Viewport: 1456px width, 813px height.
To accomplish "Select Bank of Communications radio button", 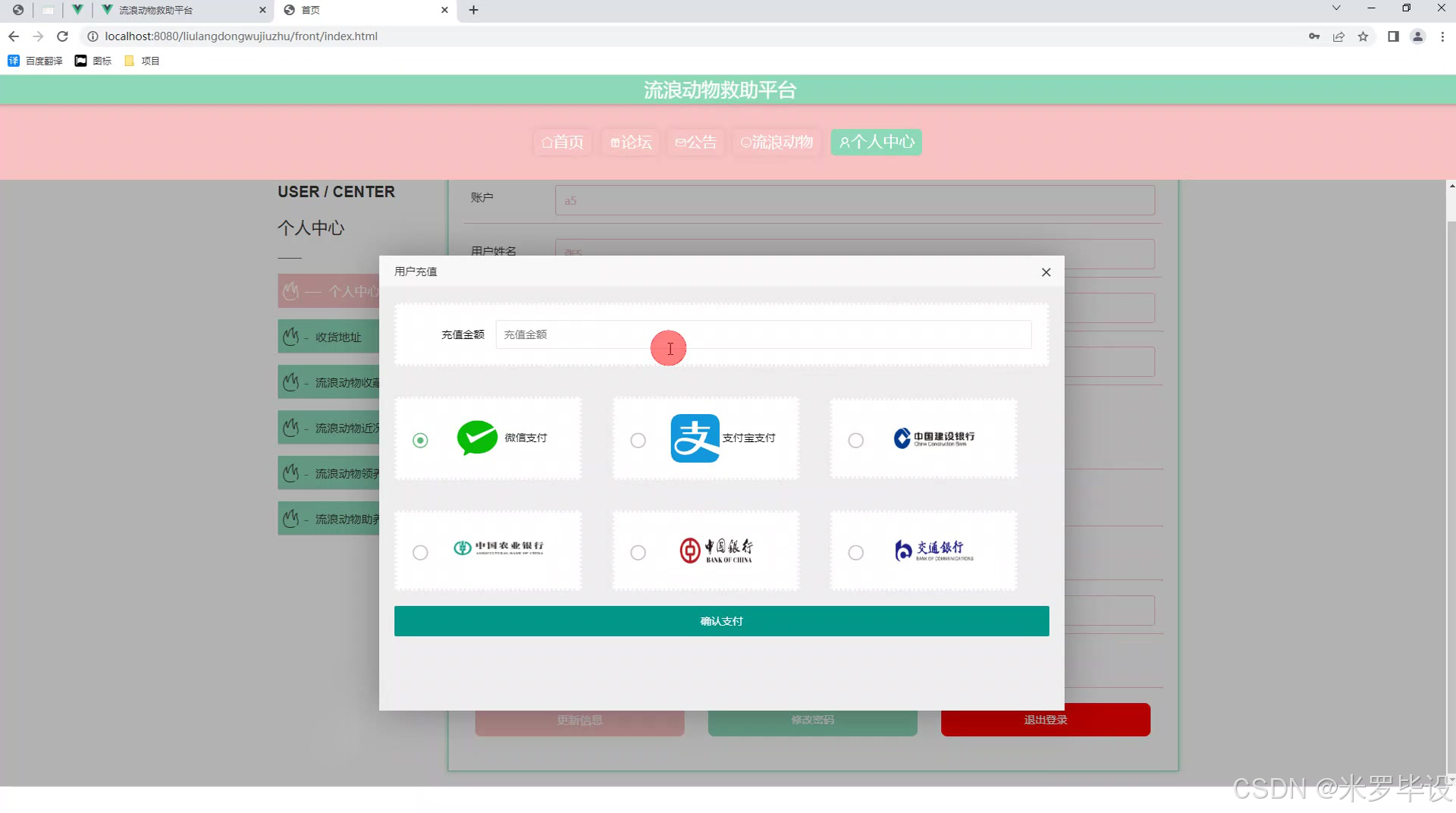I will point(855,553).
